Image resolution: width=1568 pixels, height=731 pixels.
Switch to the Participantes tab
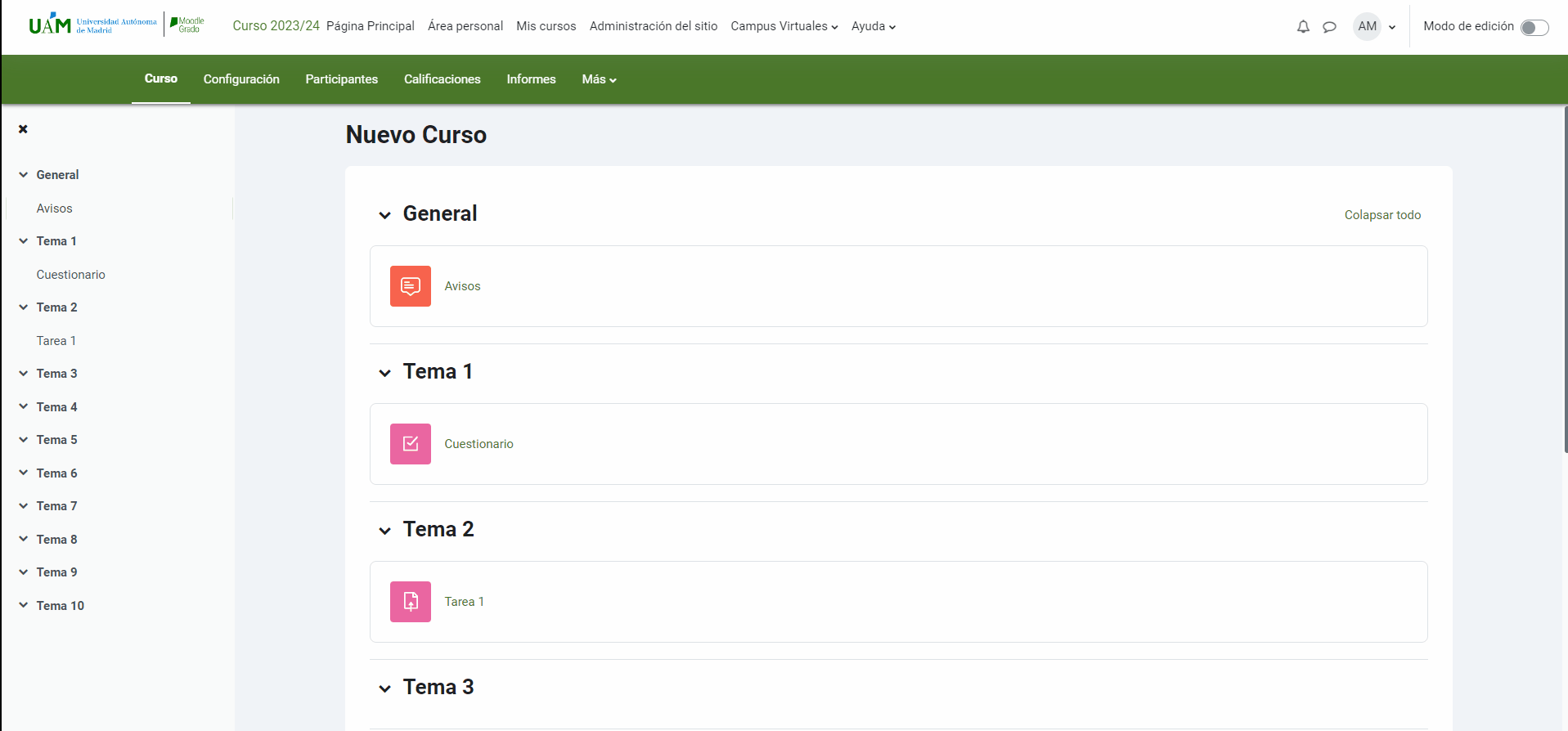click(x=341, y=79)
